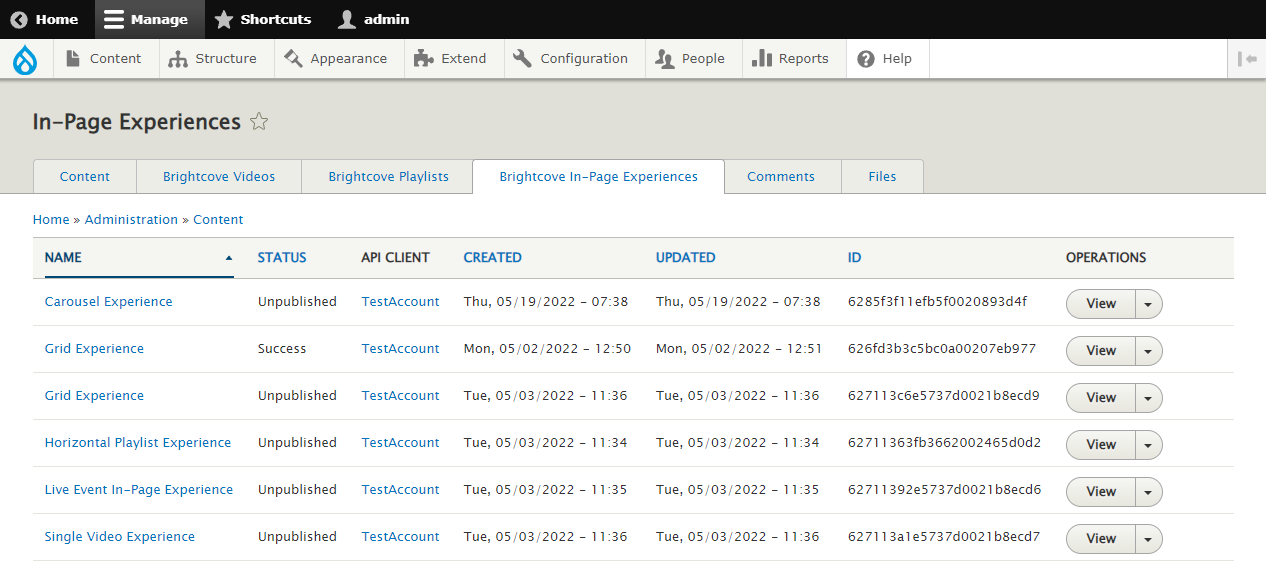Open the admin user menu
The height and width of the screenshot is (575, 1266).
[x=374, y=19]
